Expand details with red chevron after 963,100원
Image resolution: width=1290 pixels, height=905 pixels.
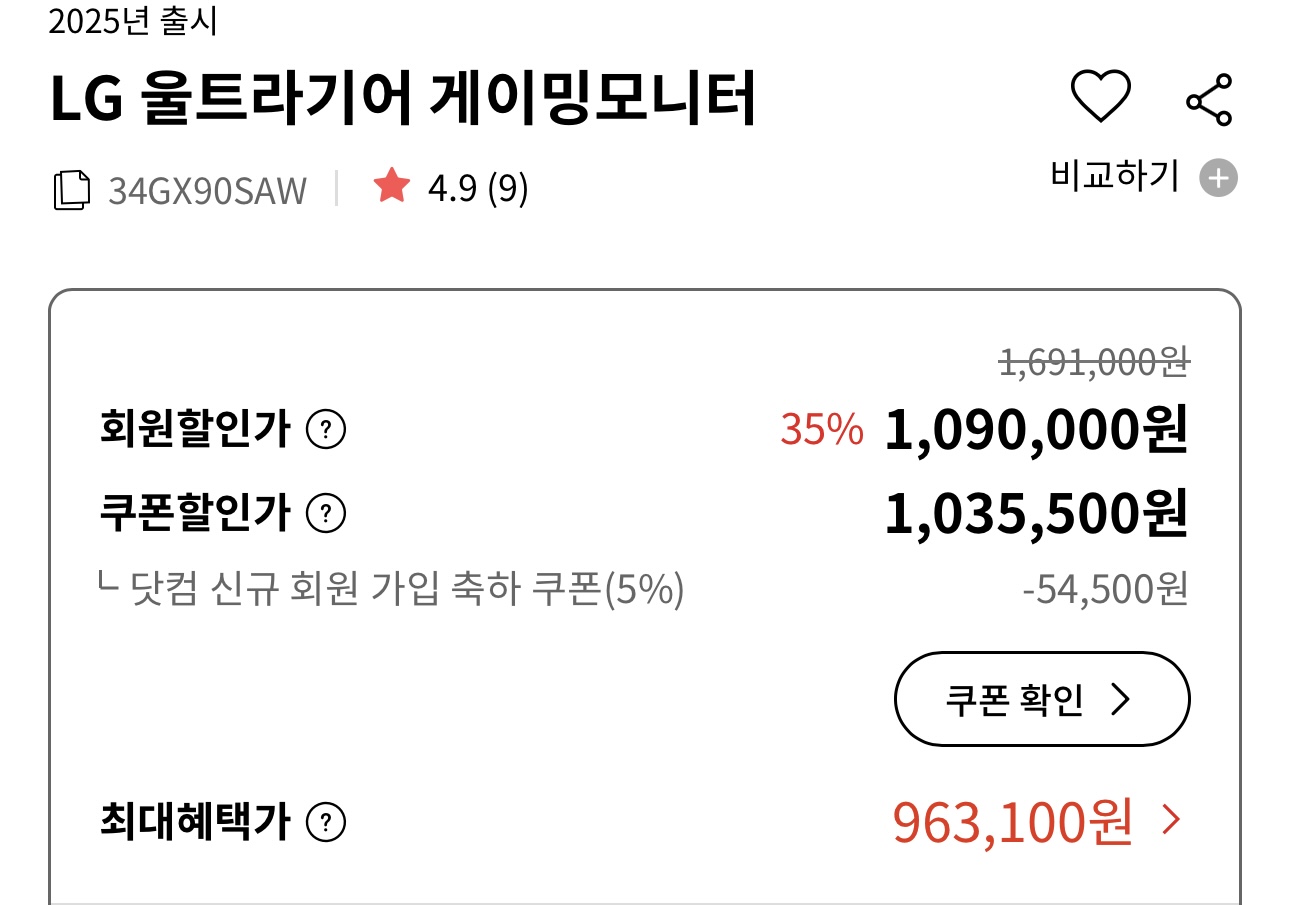pyautogui.click(x=1172, y=821)
